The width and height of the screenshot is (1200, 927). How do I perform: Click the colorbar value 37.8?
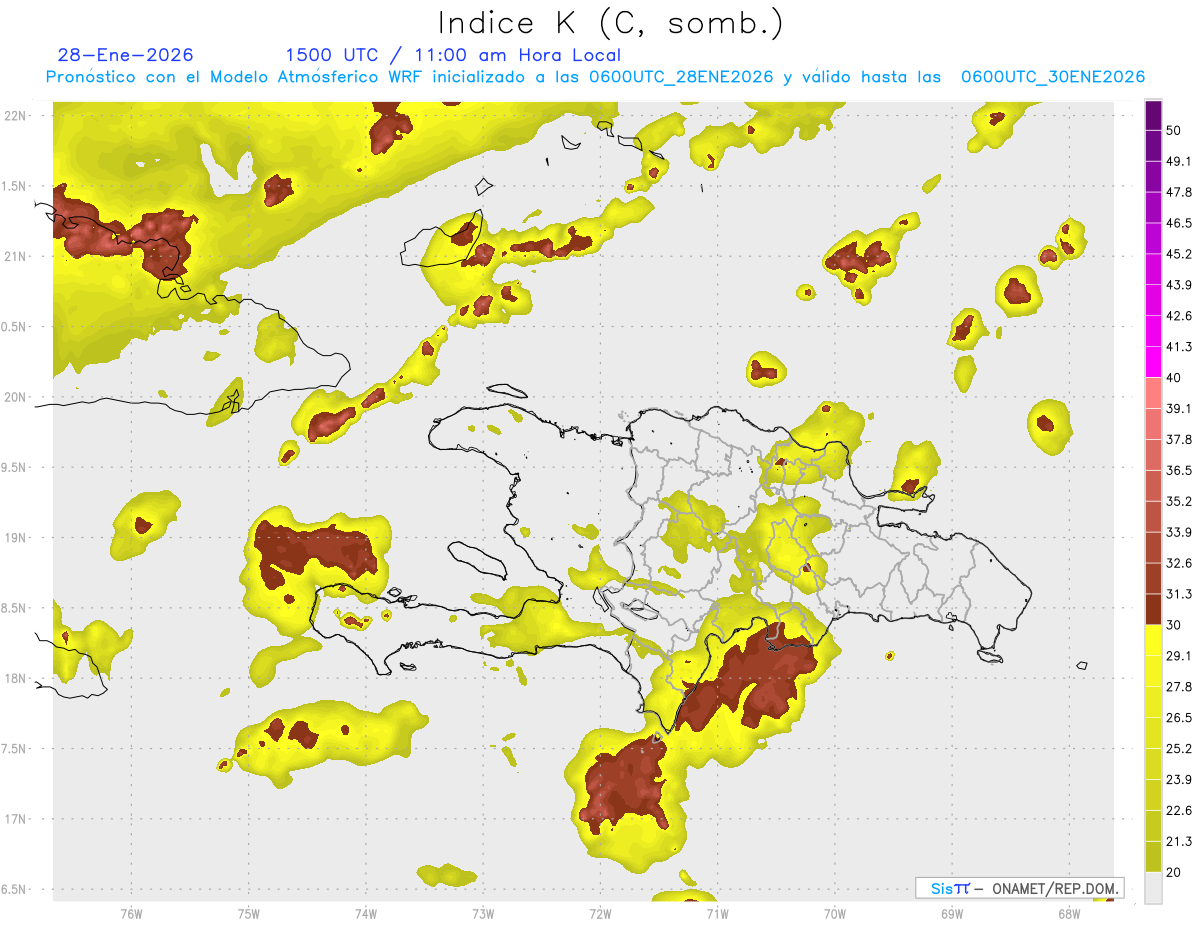(x=1178, y=440)
